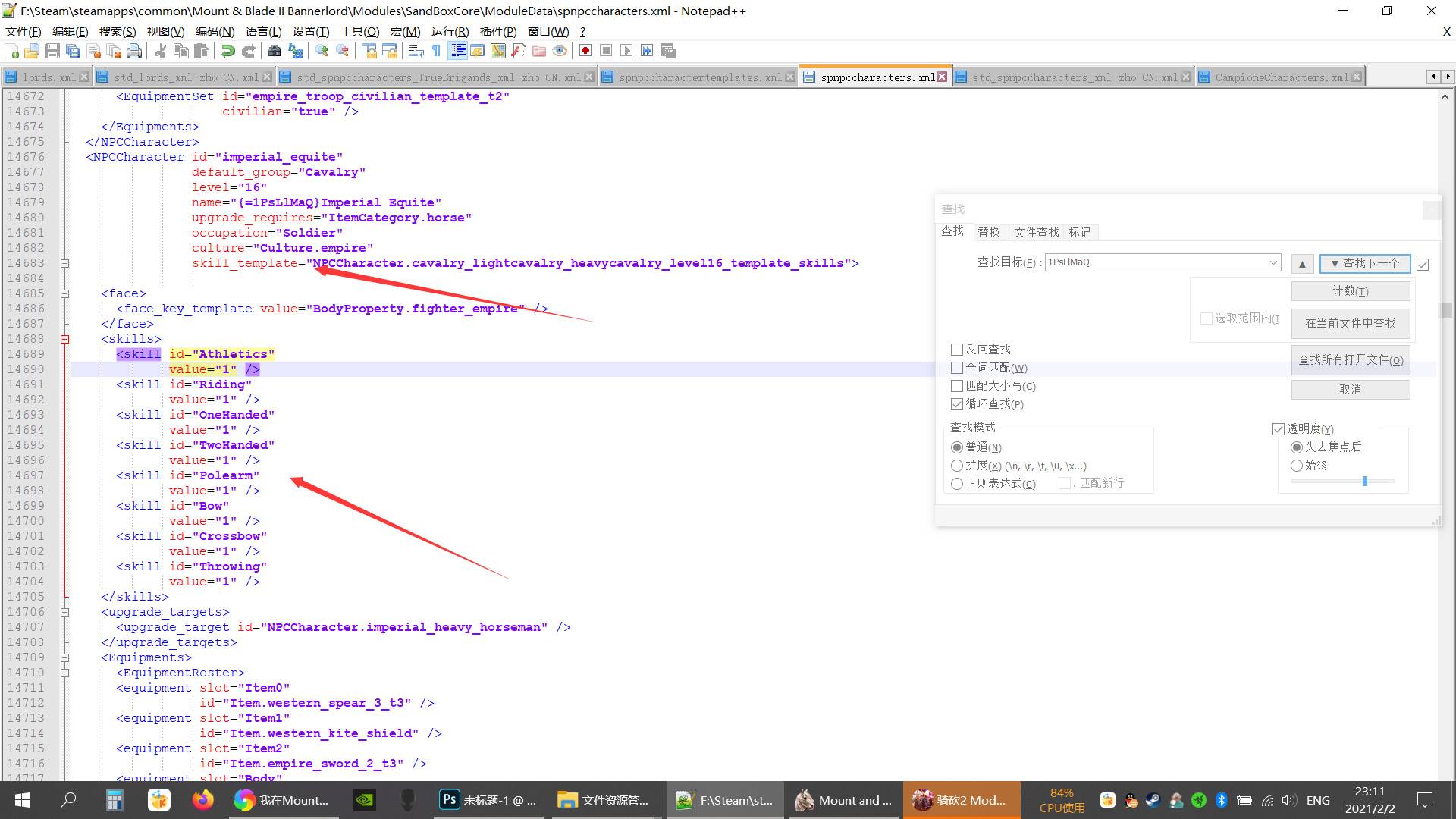This screenshot has width=1456, height=819.
Task: Undo last edit with green arrow icon
Action: point(227,51)
